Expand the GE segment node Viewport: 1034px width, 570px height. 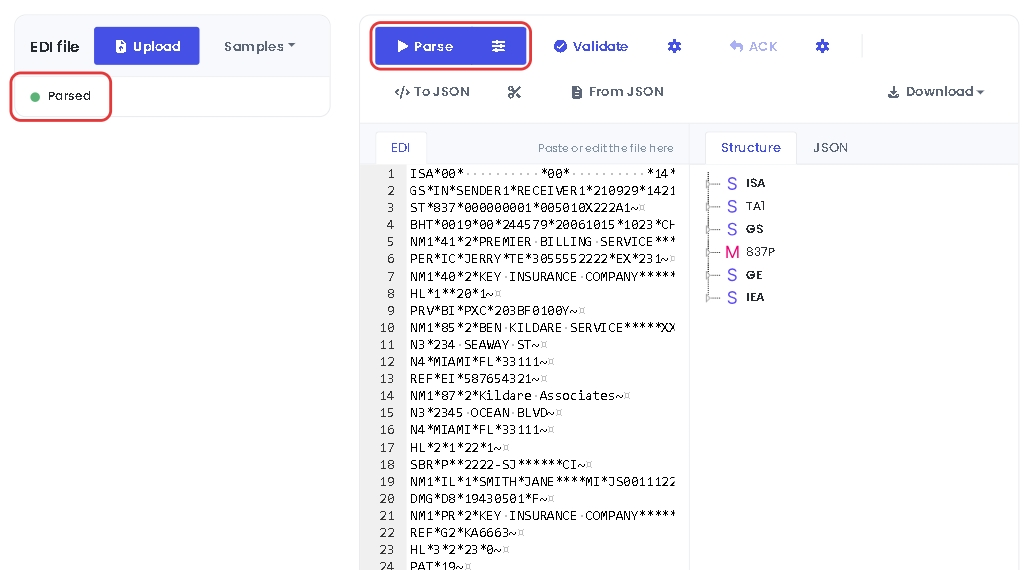click(x=708, y=275)
